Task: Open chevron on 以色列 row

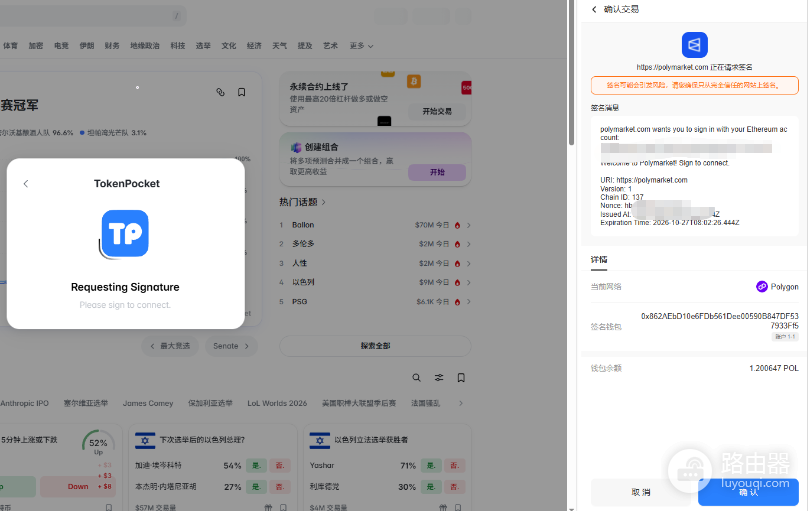Action: [468, 282]
